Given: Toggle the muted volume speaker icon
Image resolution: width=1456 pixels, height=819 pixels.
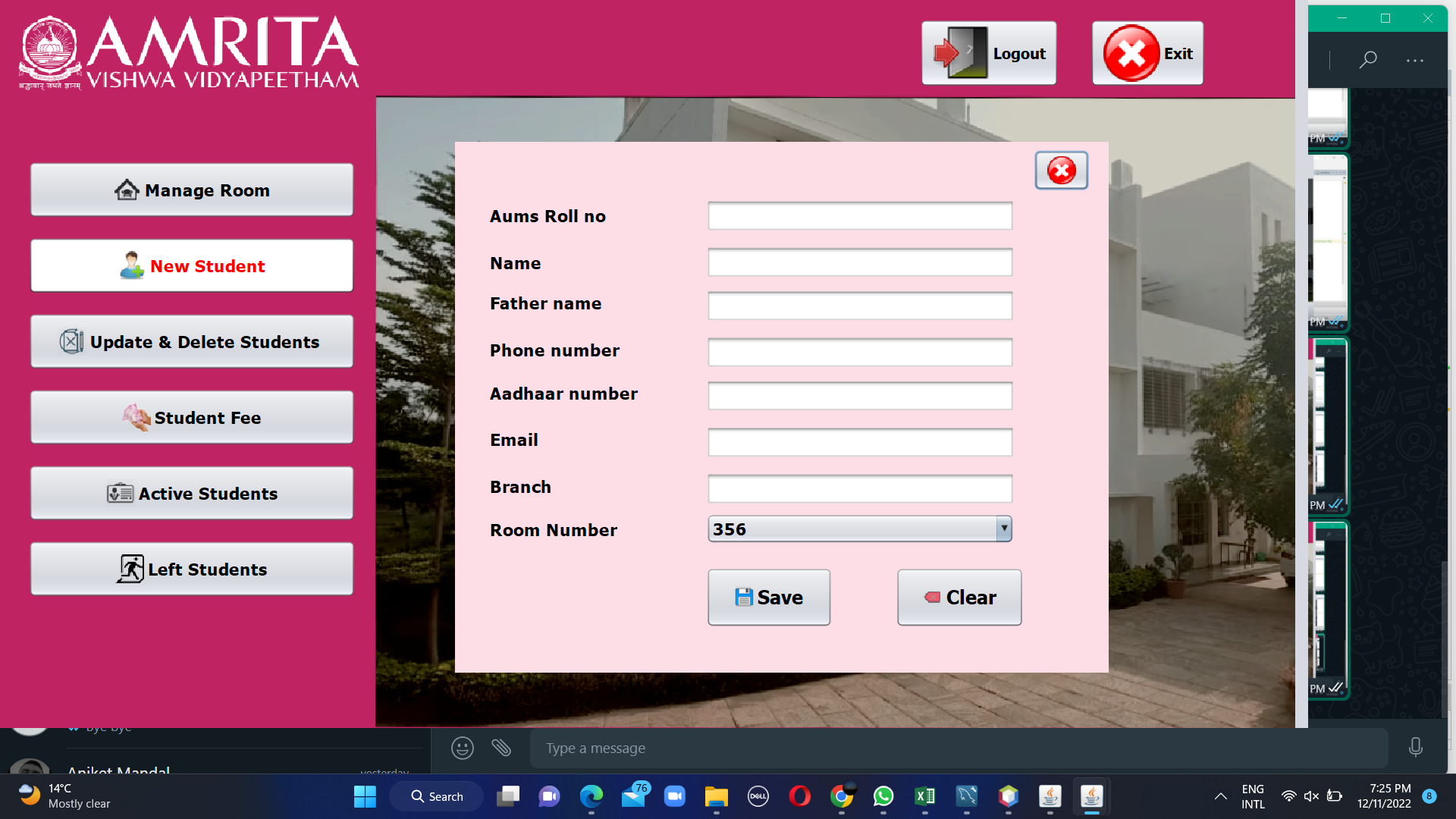Looking at the screenshot, I should (1311, 796).
